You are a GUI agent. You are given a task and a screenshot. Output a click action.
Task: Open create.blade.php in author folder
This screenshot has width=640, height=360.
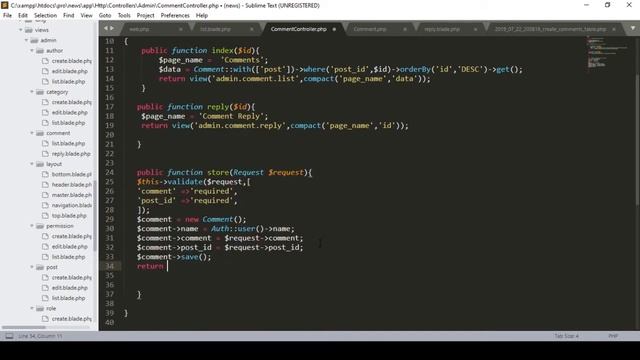[x=71, y=61]
